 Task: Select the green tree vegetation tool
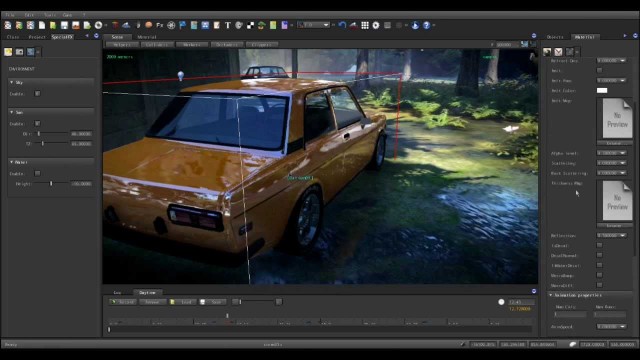click(x=262, y=25)
